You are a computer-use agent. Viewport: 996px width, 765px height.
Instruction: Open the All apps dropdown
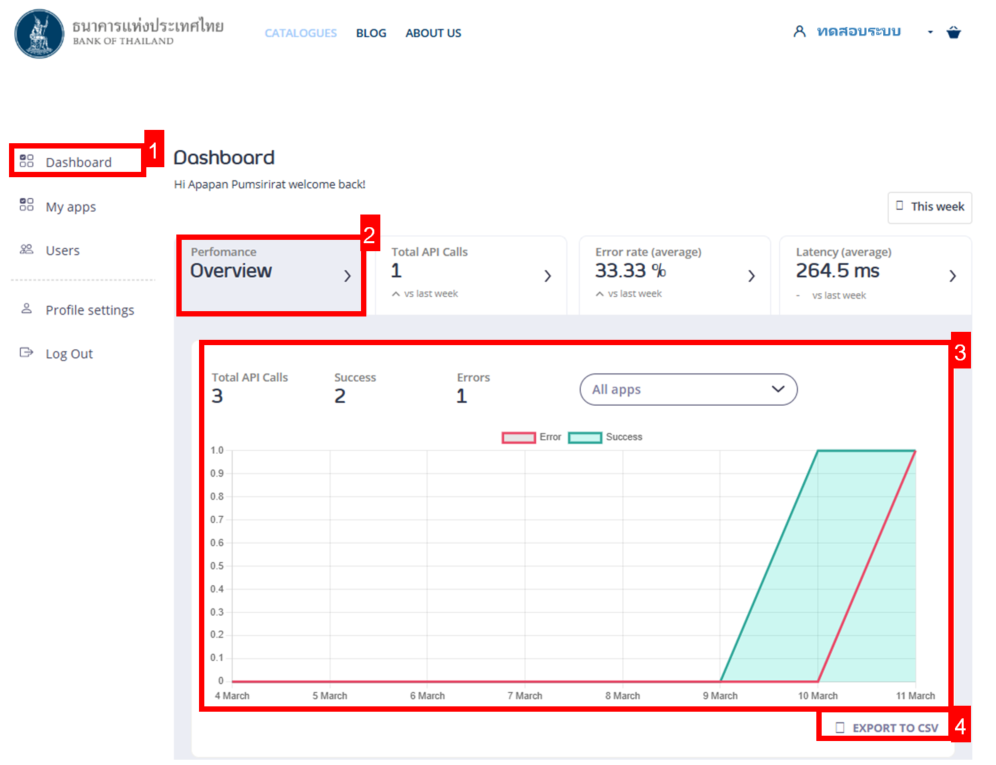[688, 389]
